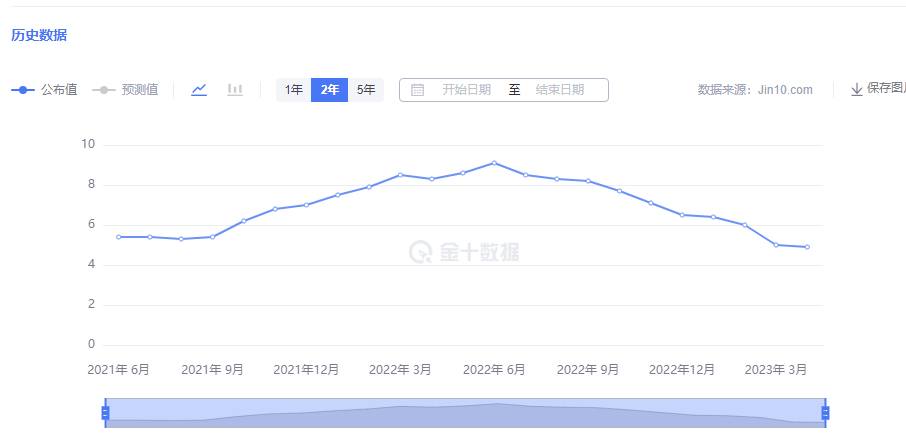
Task: Click the download arrow icon for saving image
Action: tap(856, 90)
